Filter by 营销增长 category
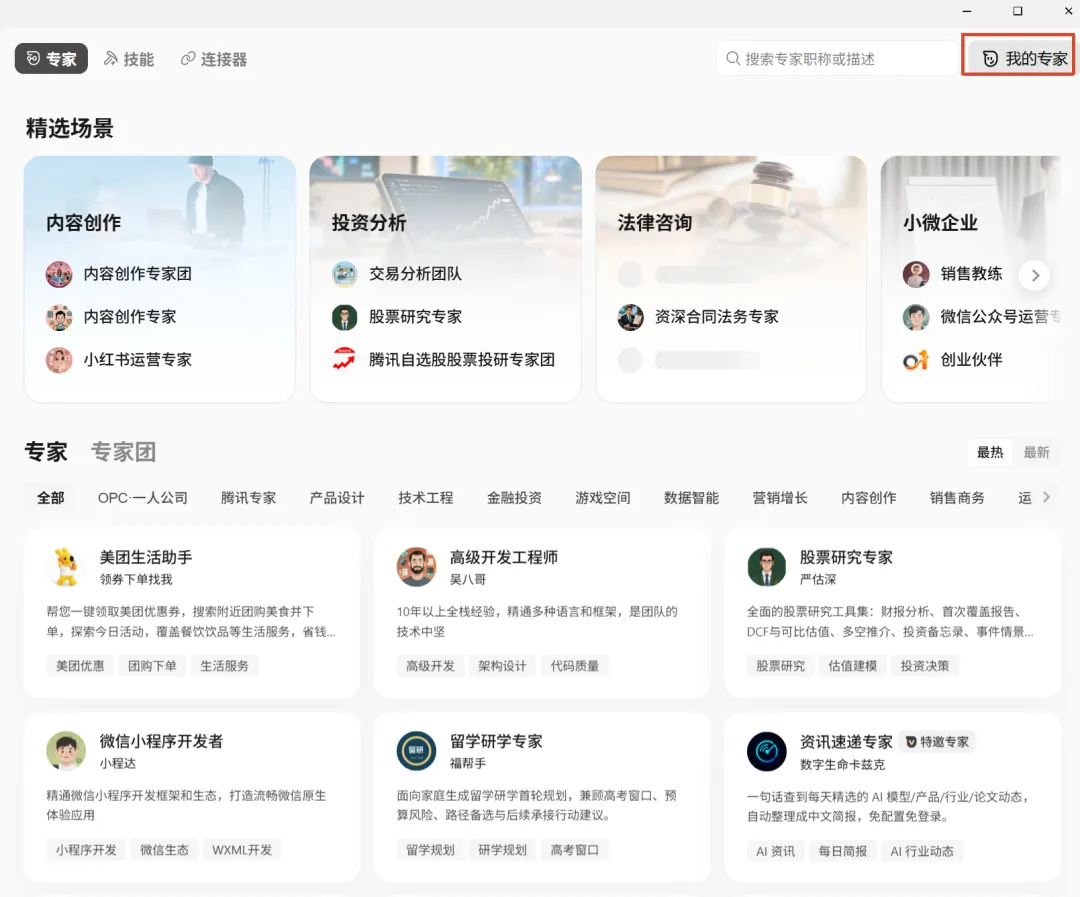Viewport: 1080px width, 897px height. coord(780,497)
